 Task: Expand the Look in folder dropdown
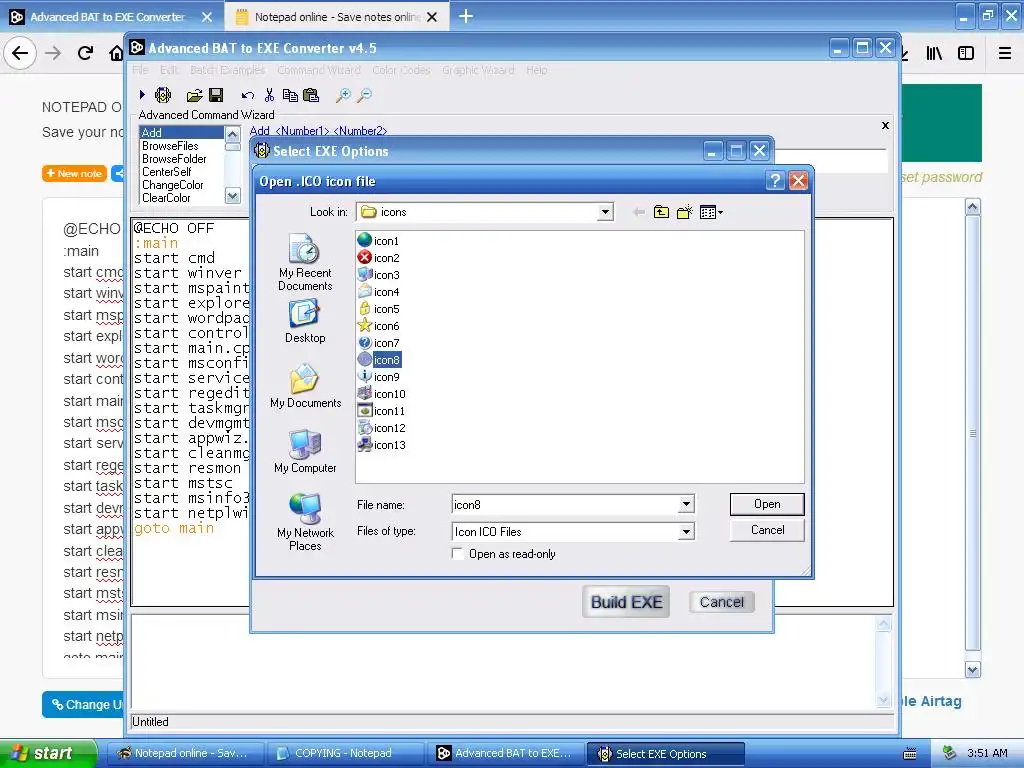pos(605,212)
